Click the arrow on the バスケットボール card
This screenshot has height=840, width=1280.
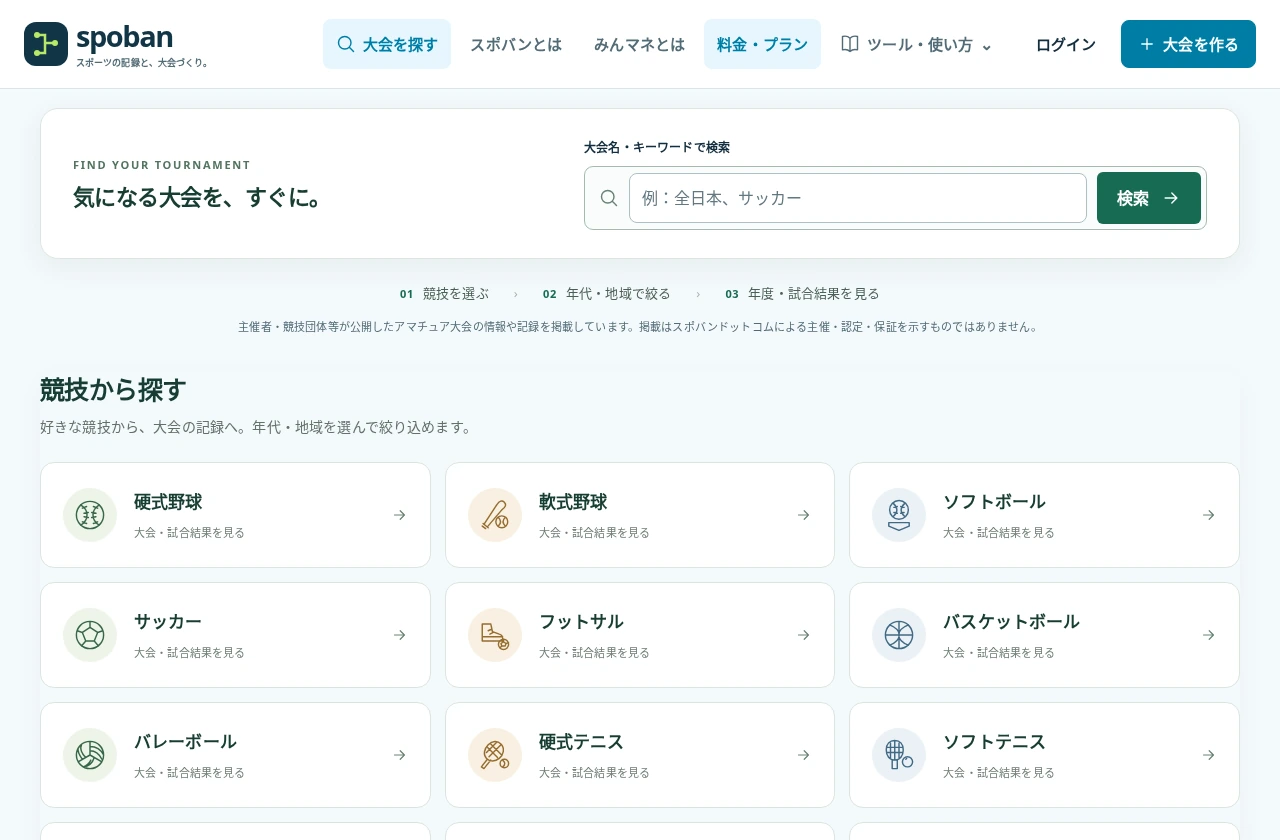pyautogui.click(x=1208, y=635)
